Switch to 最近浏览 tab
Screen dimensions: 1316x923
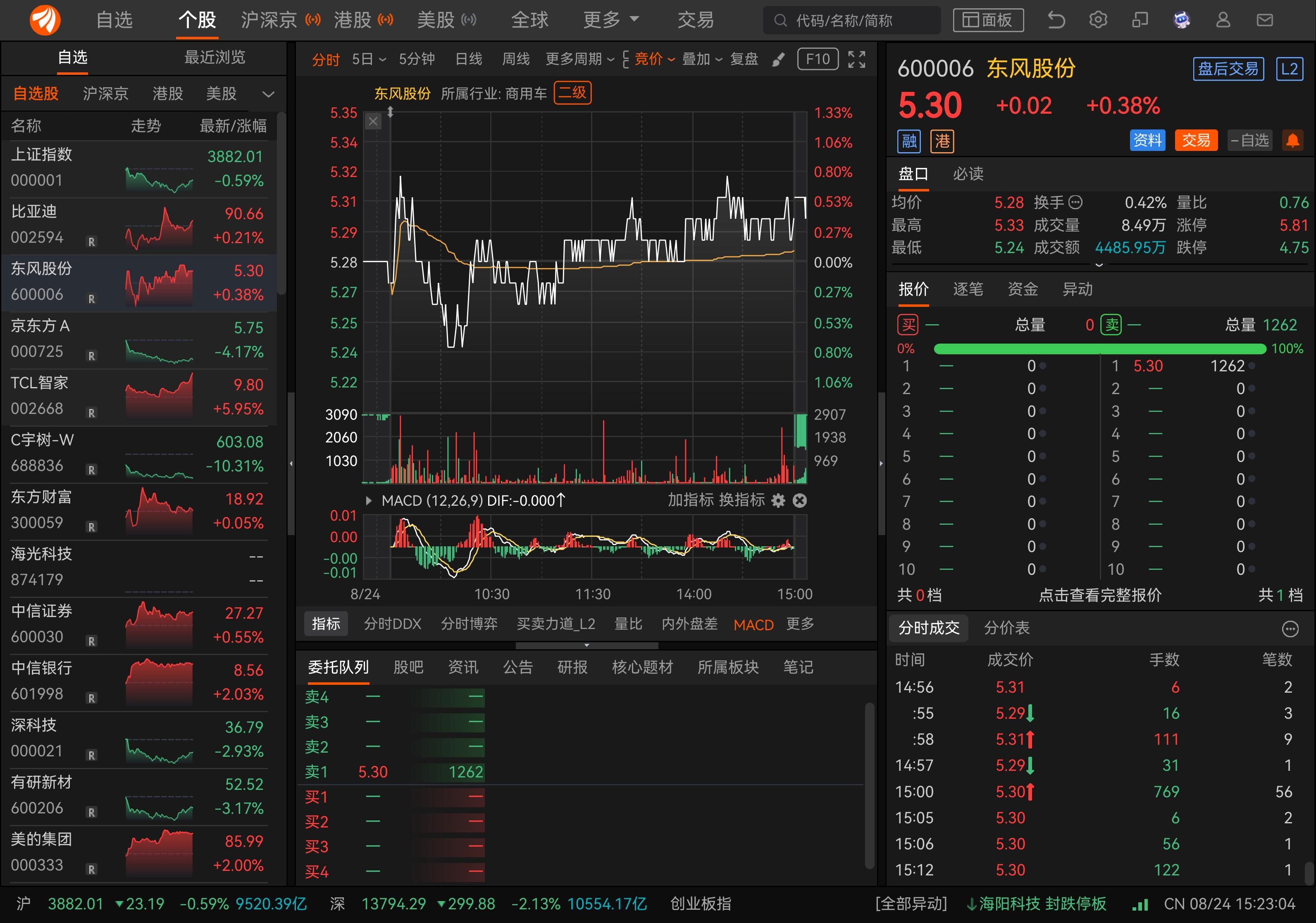pos(215,57)
